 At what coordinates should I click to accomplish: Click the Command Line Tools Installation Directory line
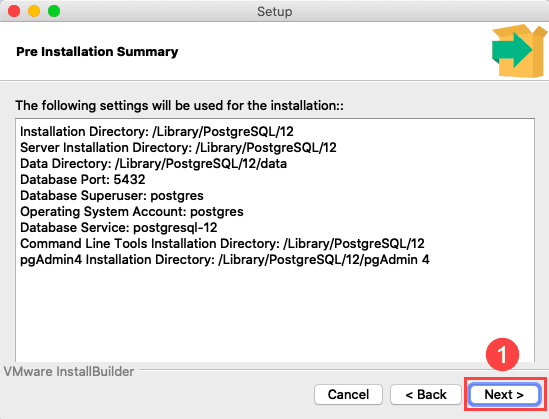pos(222,244)
